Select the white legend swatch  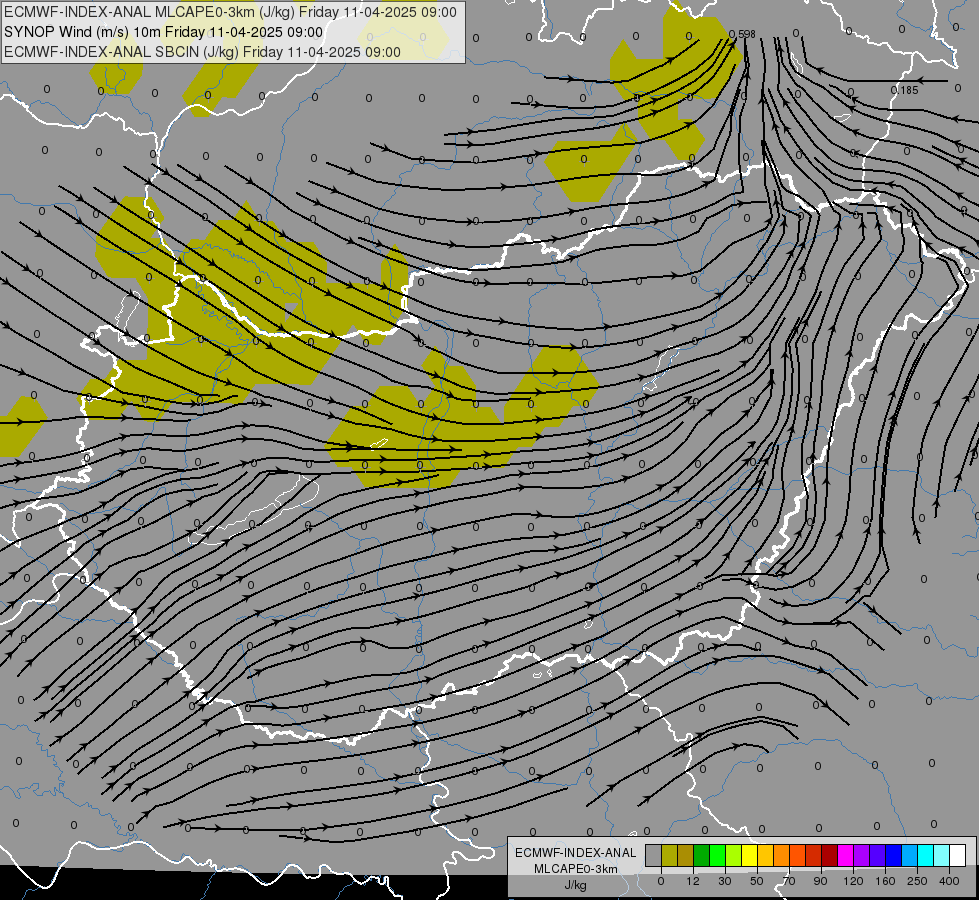[957, 855]
